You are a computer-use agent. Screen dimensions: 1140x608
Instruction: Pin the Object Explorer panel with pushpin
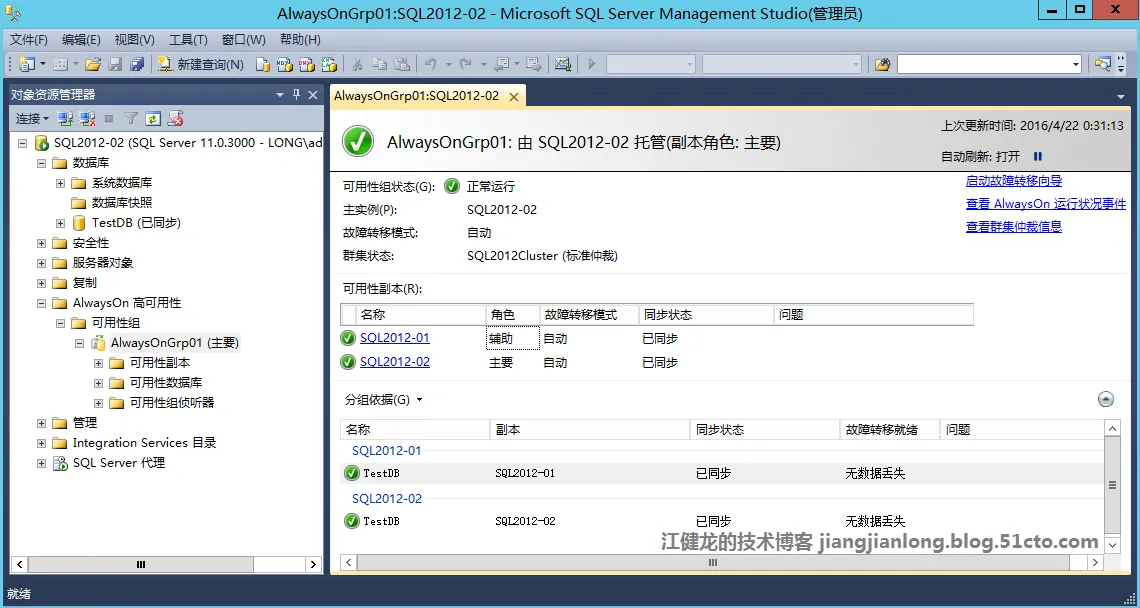297,95
